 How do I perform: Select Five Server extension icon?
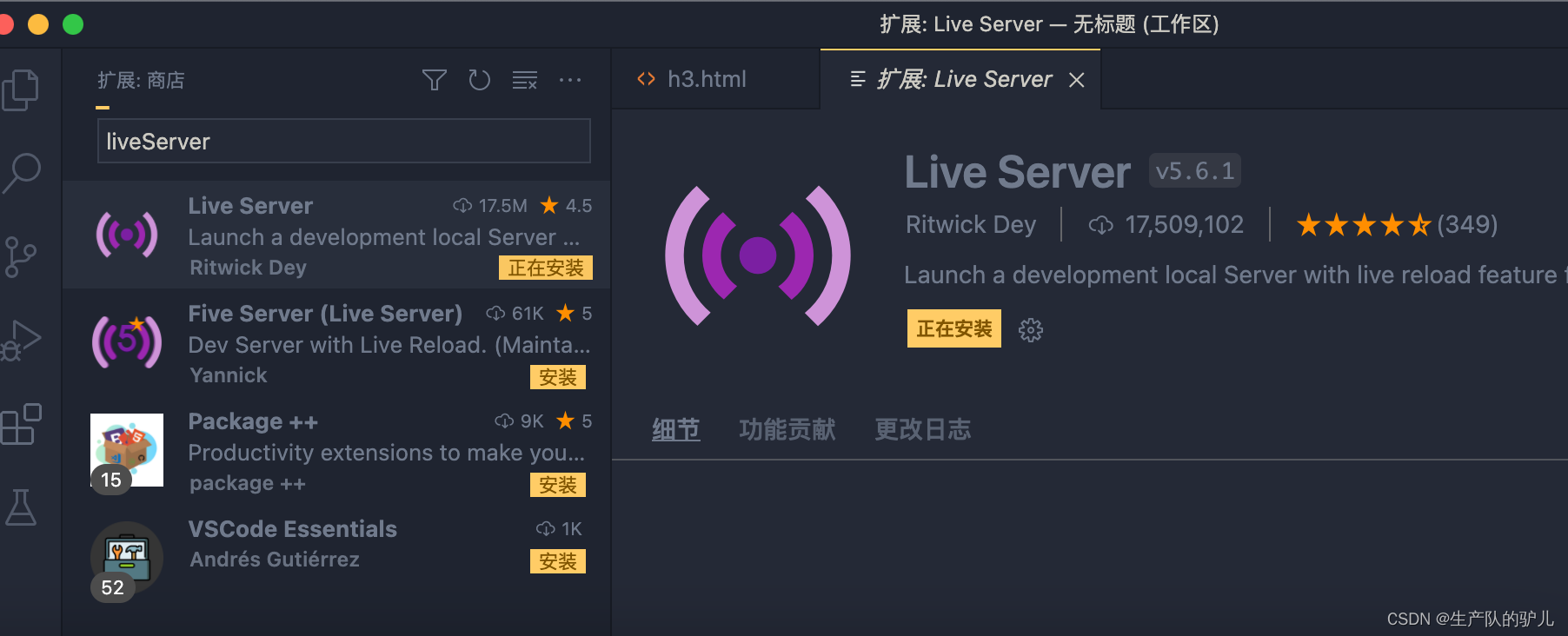[127, 342]
